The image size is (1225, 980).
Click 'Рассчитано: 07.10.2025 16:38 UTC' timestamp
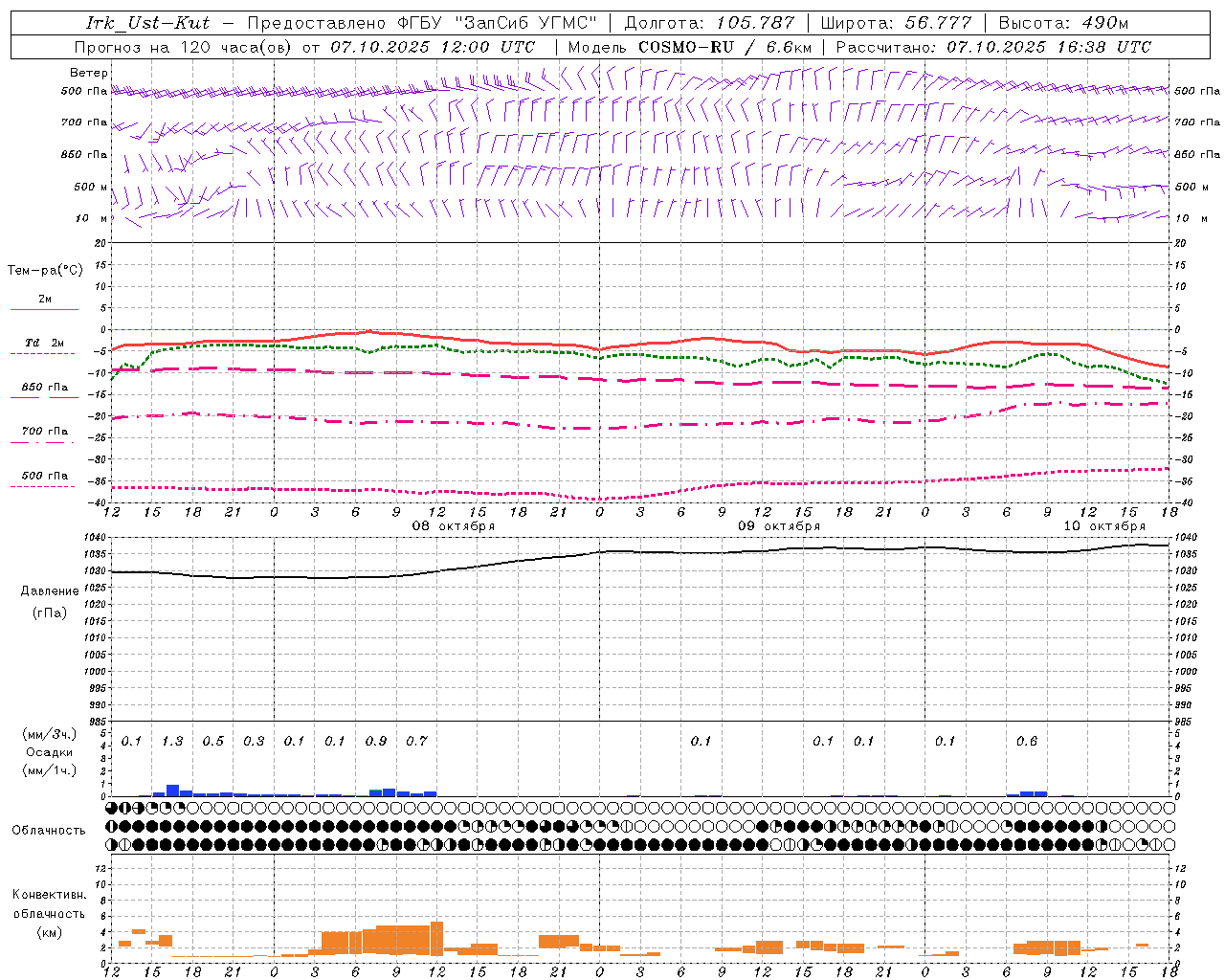coord(993,47)
